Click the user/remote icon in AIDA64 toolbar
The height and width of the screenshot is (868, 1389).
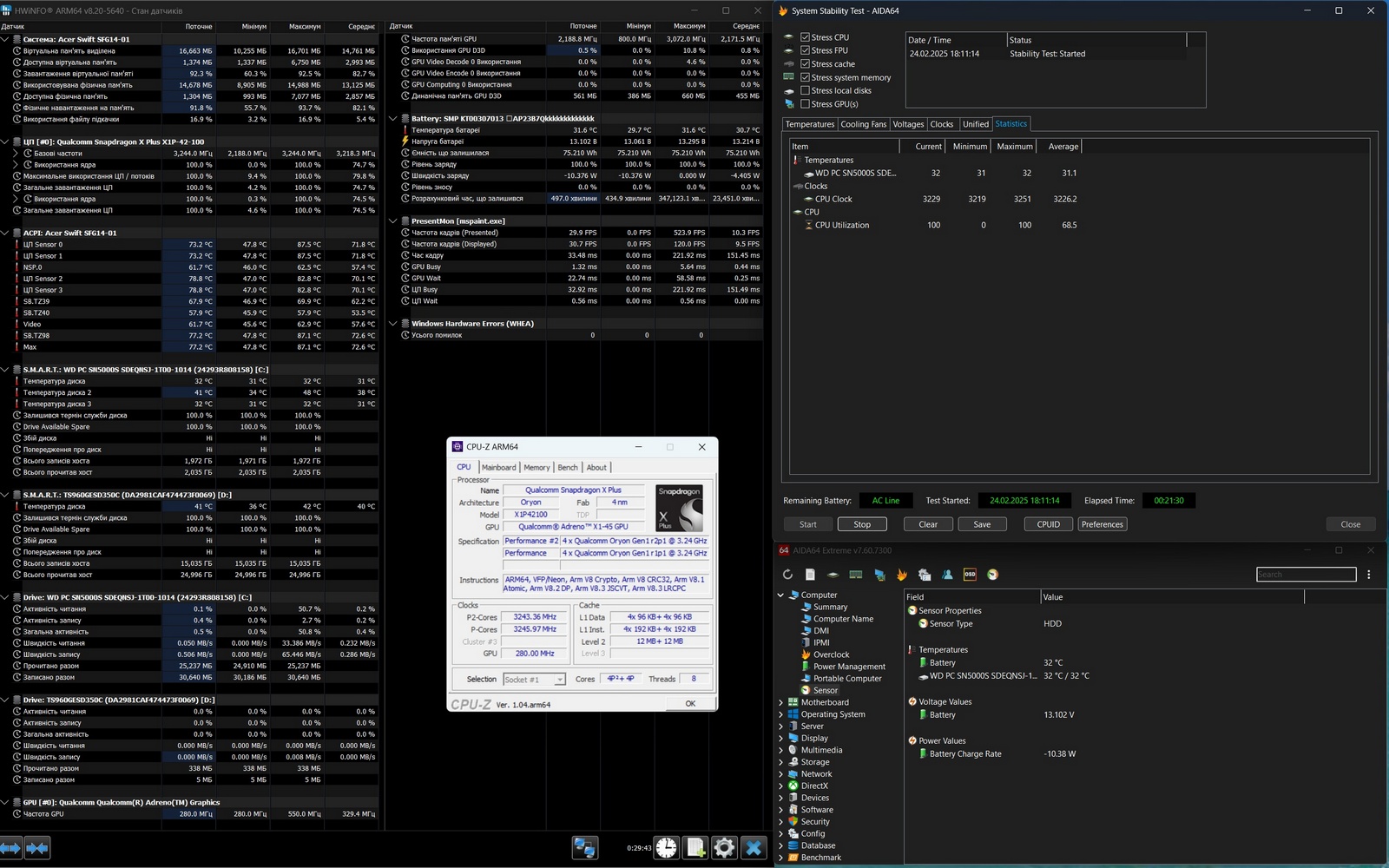click(x=947, y=575)
